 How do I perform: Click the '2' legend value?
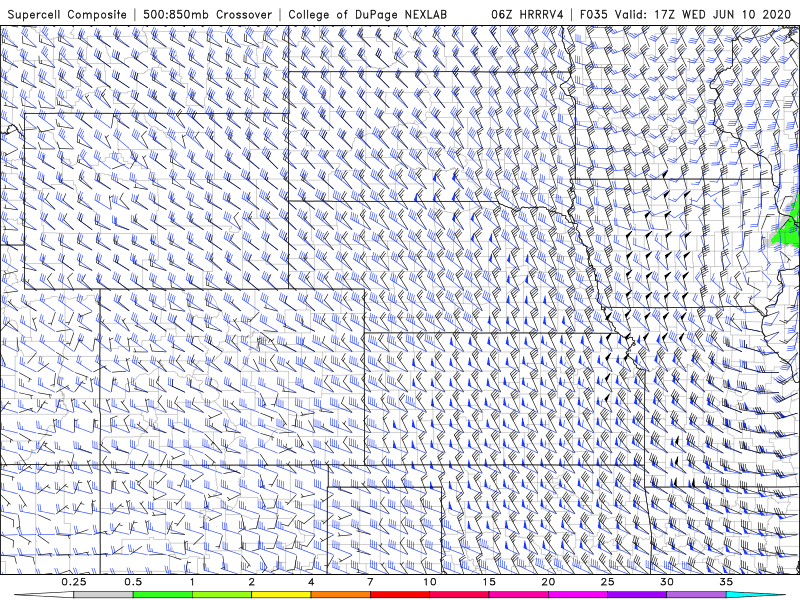point(252,582)
